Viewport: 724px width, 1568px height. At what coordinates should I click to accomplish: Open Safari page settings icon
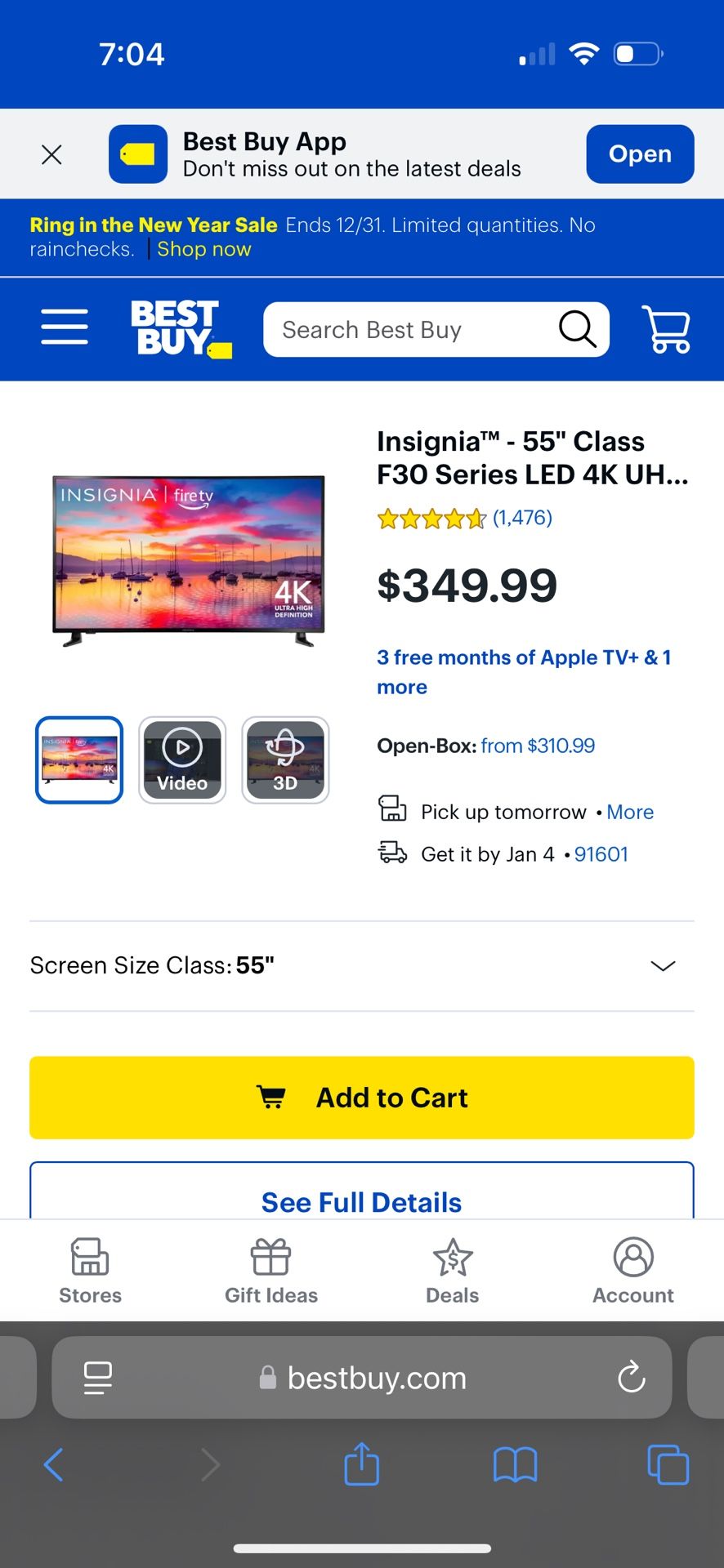tap(98, 1378)
